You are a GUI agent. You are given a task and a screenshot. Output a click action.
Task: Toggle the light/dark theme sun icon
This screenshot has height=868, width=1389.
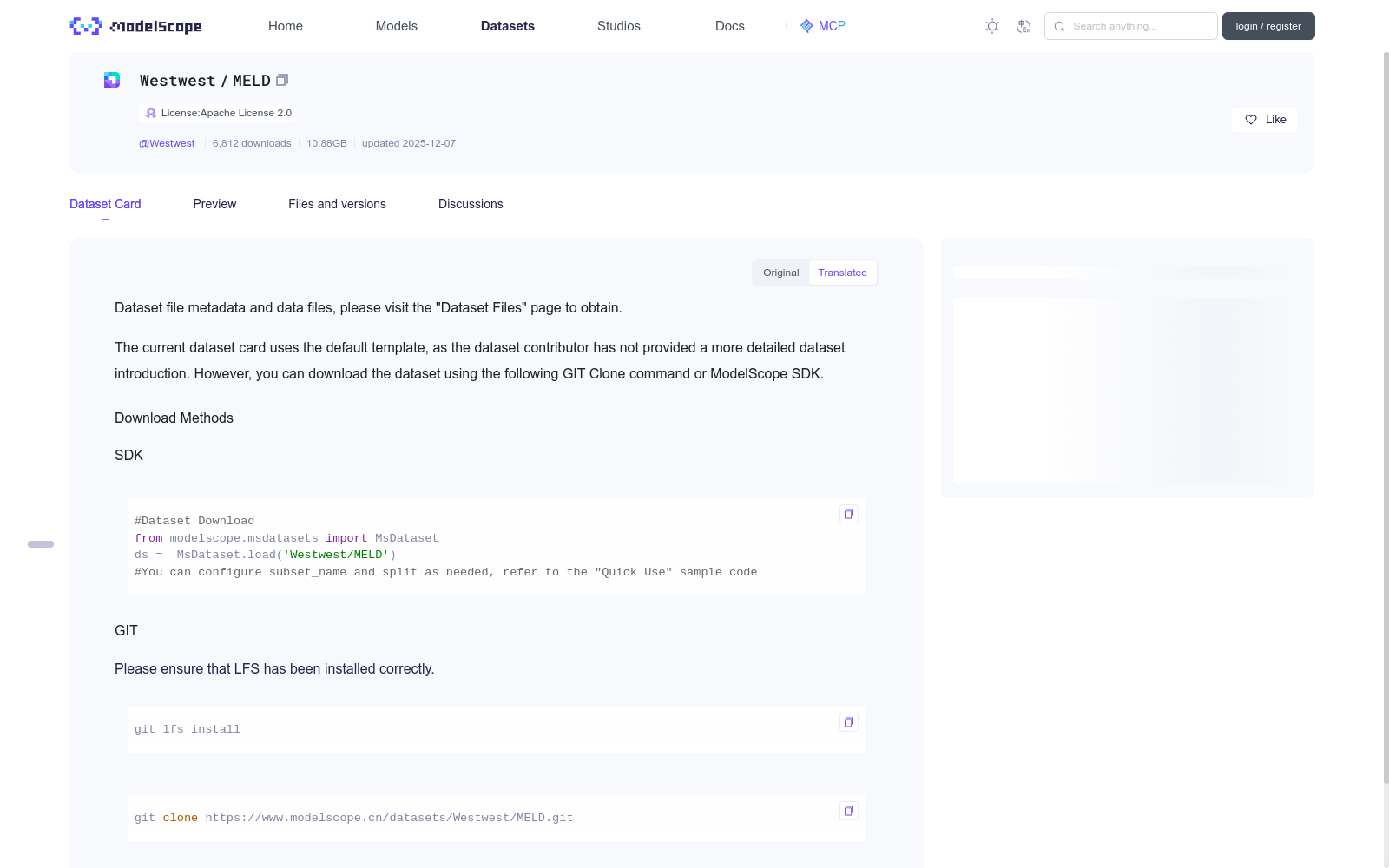[992, 26]
